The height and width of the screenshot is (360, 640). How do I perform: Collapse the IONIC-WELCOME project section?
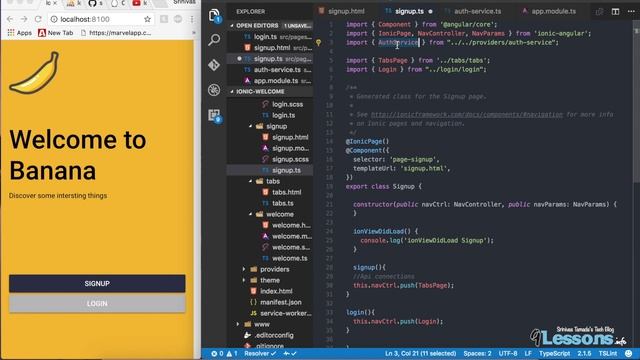point(232,92)
